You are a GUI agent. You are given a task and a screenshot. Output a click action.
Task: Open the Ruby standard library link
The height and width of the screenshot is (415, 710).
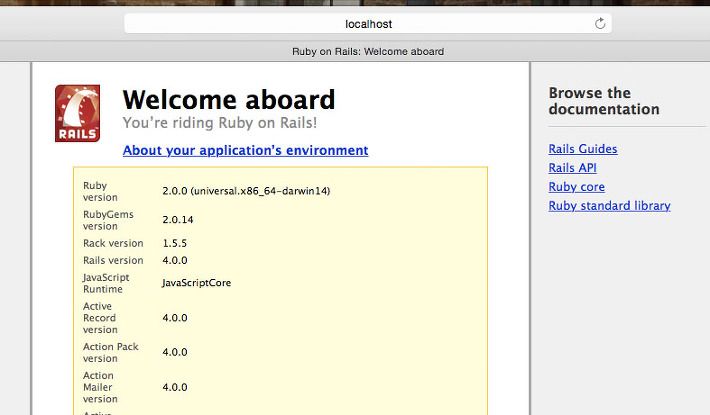(609, 206)
